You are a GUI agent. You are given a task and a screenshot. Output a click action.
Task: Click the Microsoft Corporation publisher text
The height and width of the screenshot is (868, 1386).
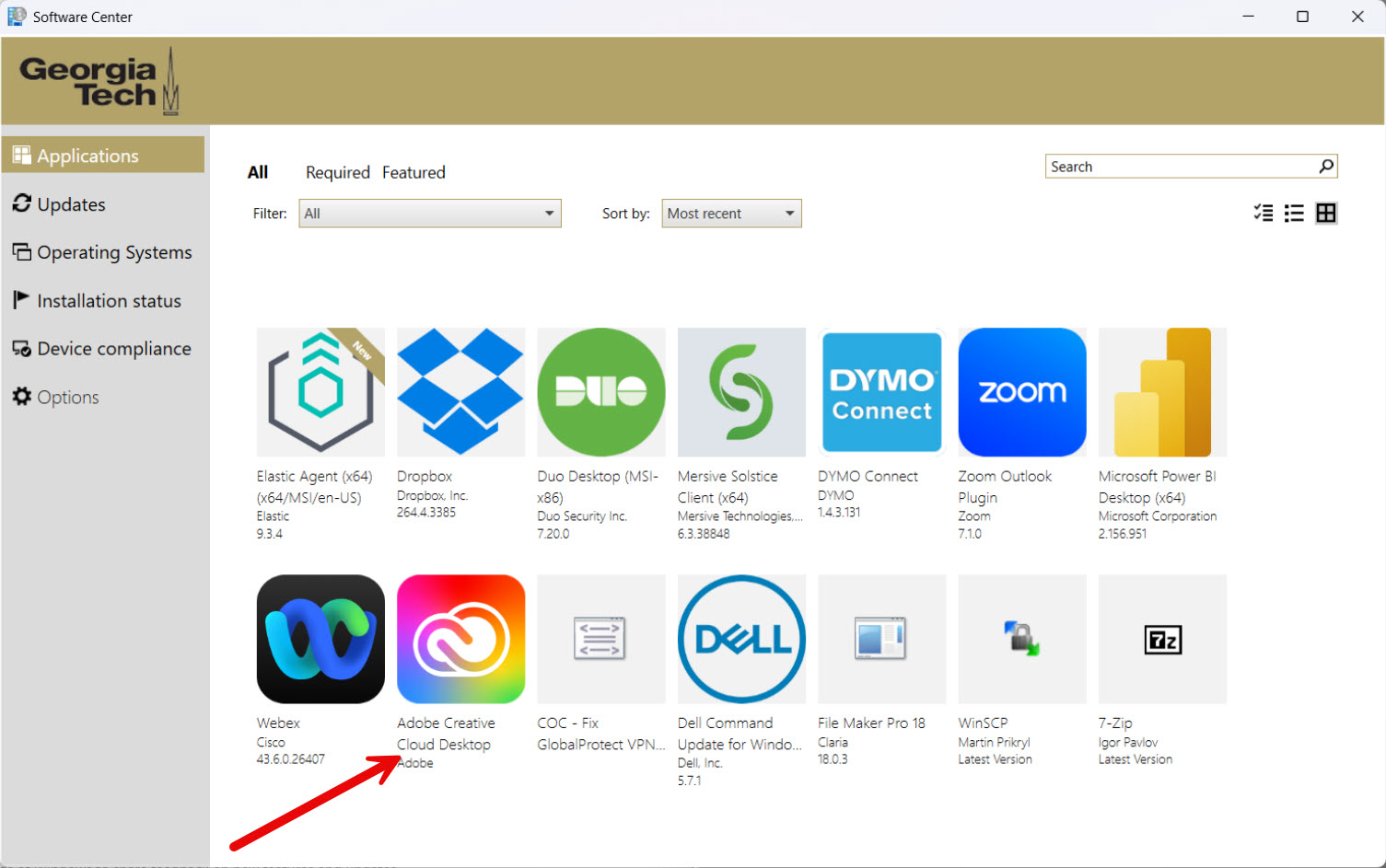(x=1158, y=516)
